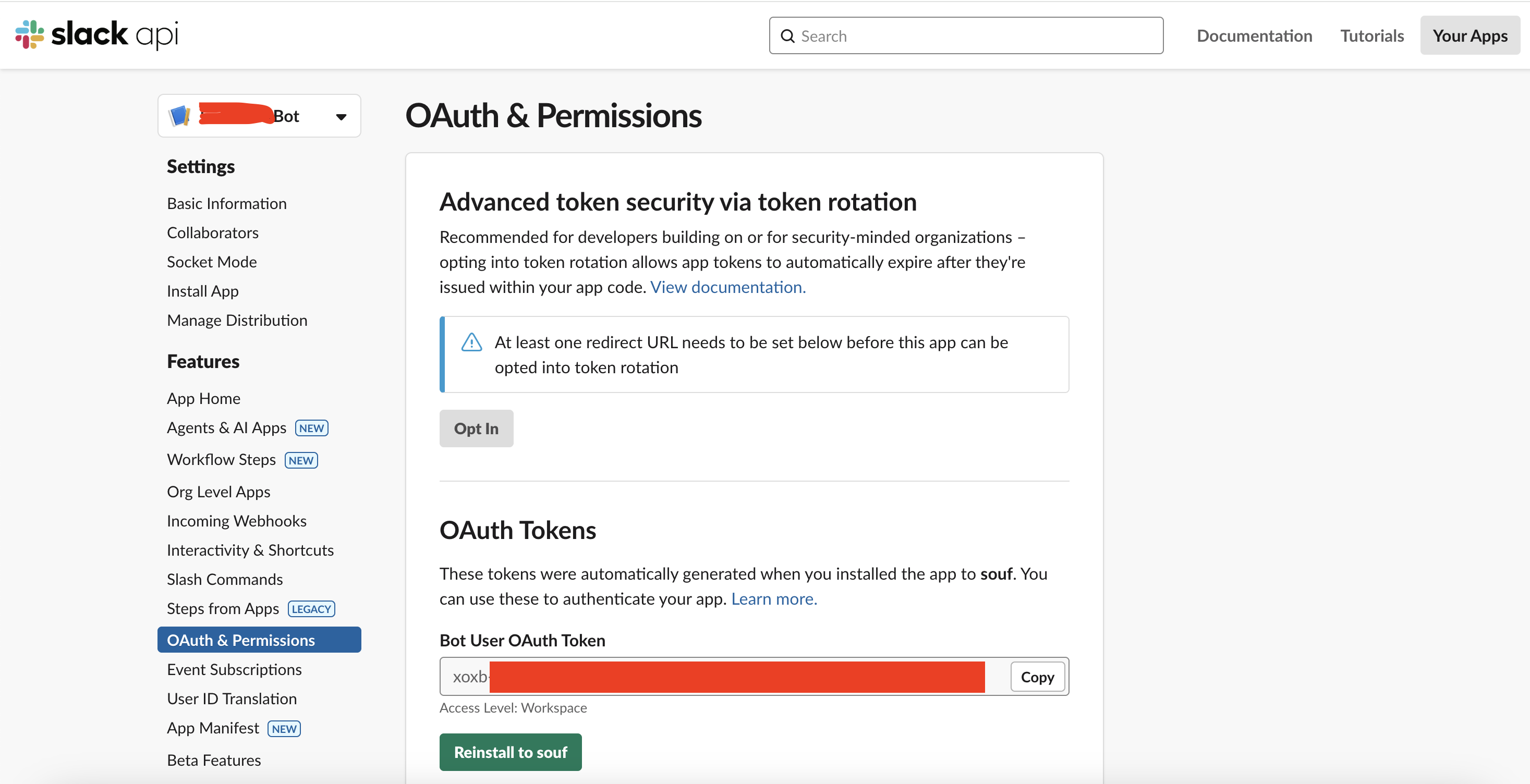Select Event Subscriptions in the sidebar

[x=234, y=669]
